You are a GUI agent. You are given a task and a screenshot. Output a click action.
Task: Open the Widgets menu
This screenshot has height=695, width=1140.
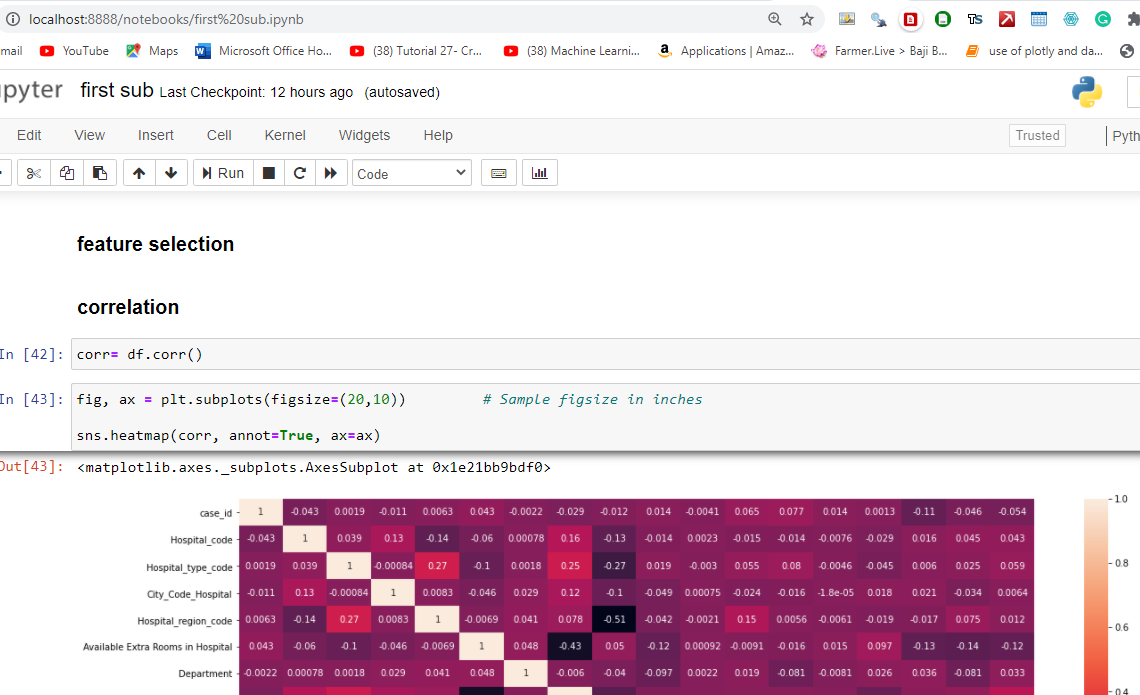[x=364, y=135]
